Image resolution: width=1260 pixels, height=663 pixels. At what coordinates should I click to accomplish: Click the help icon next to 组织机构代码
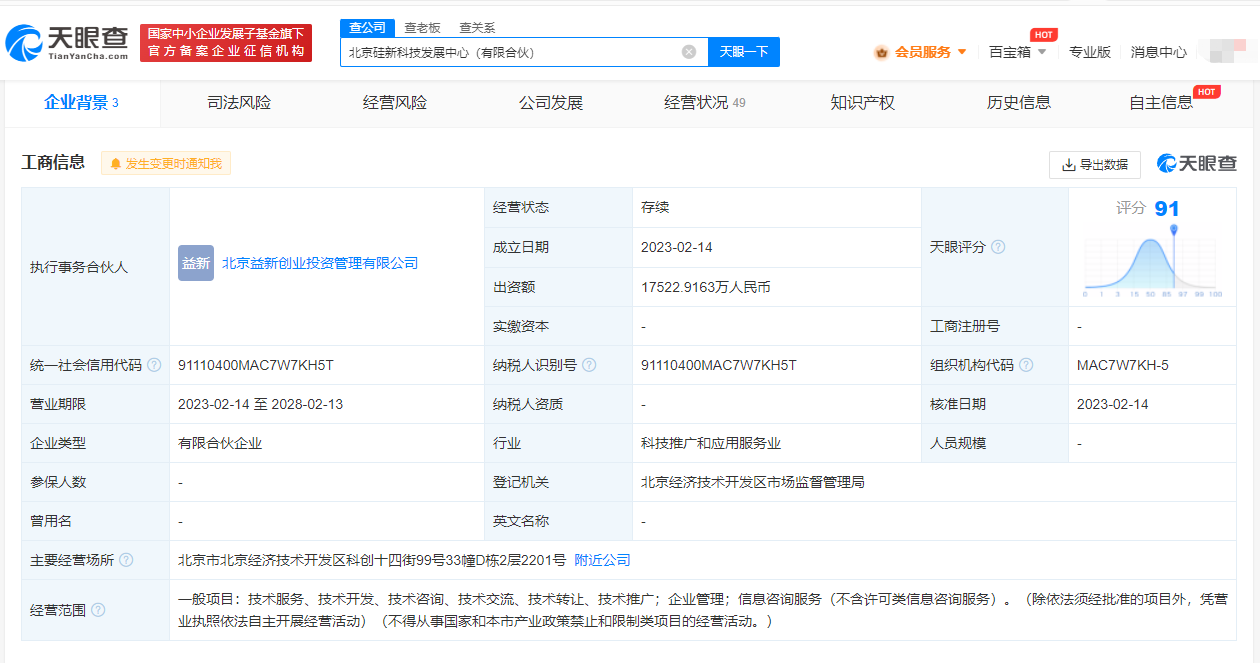[x=1026, y=365]
